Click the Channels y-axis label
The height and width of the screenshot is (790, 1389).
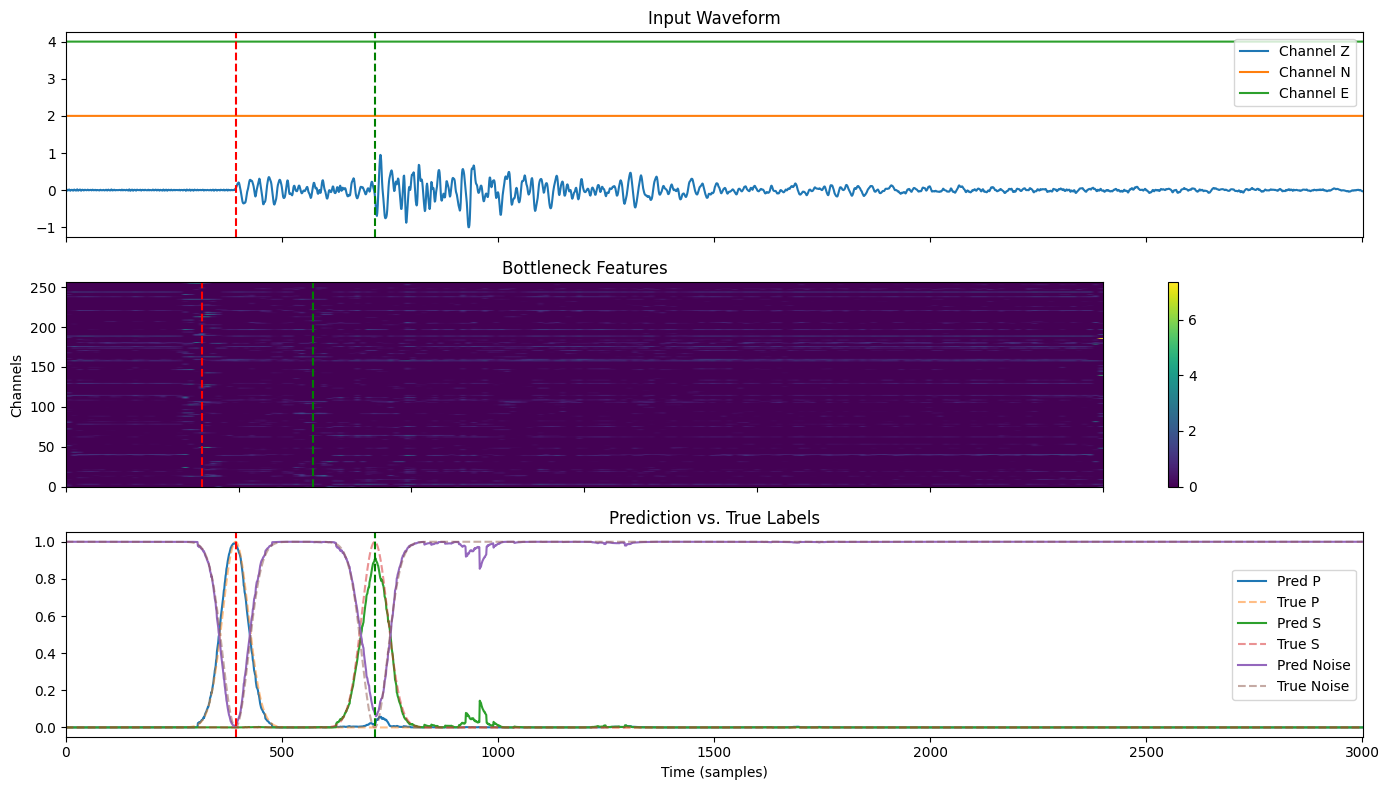tap(17, 385)
